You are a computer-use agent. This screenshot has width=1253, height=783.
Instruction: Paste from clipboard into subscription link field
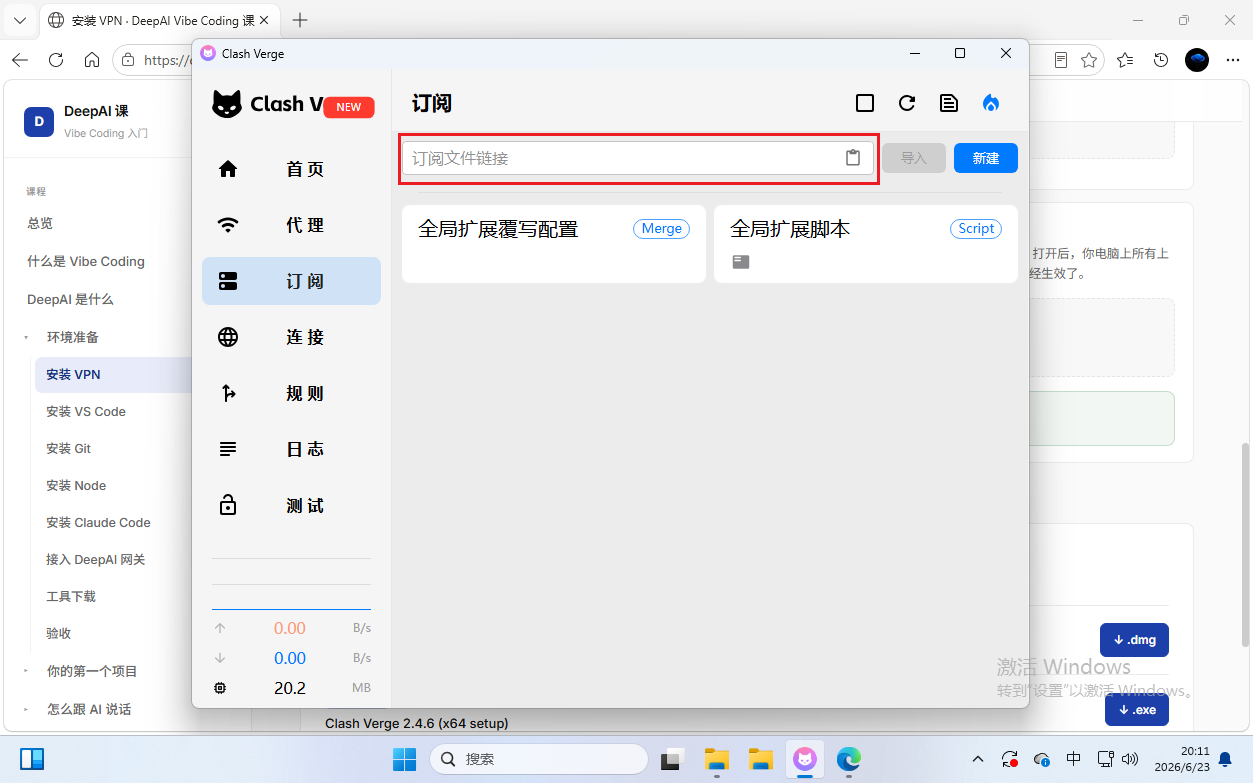click(853, 158)
